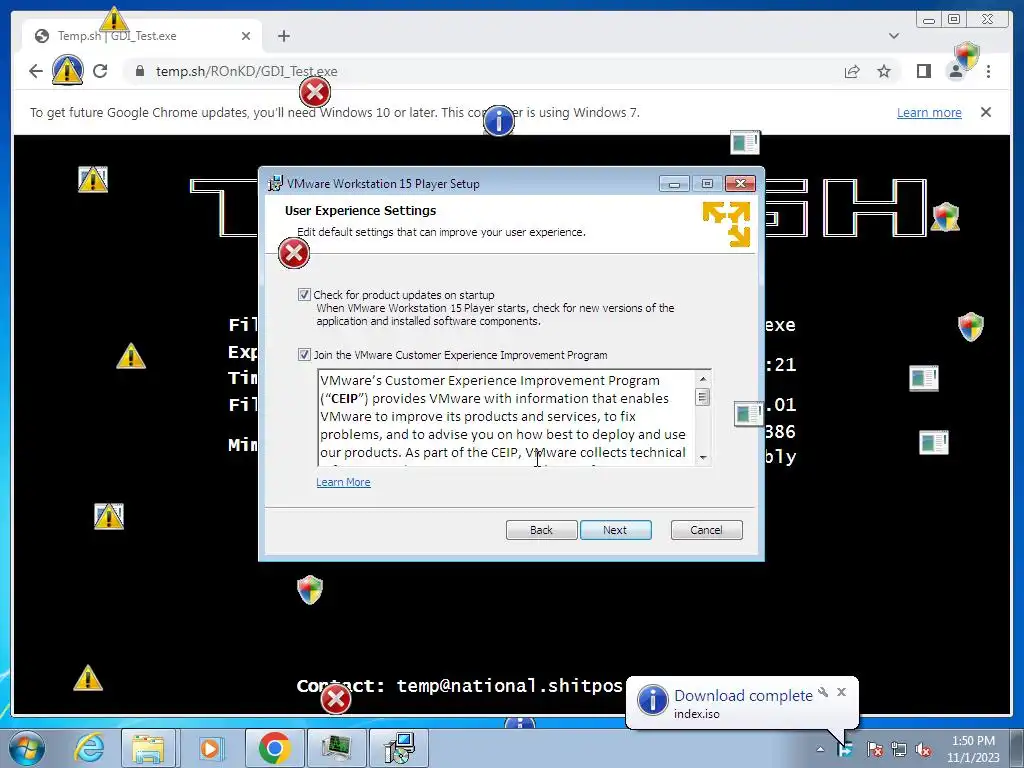Close the Windows 7 update infobar
1024x768 pixels.
click(986, 112)
